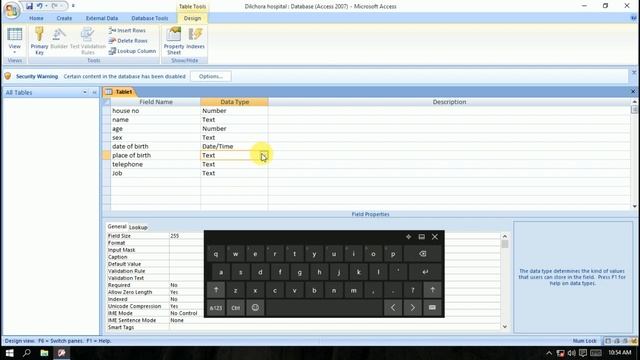Tap the letter m key
This screenshot has width=640, height=360.
click(x=353, y=290)
